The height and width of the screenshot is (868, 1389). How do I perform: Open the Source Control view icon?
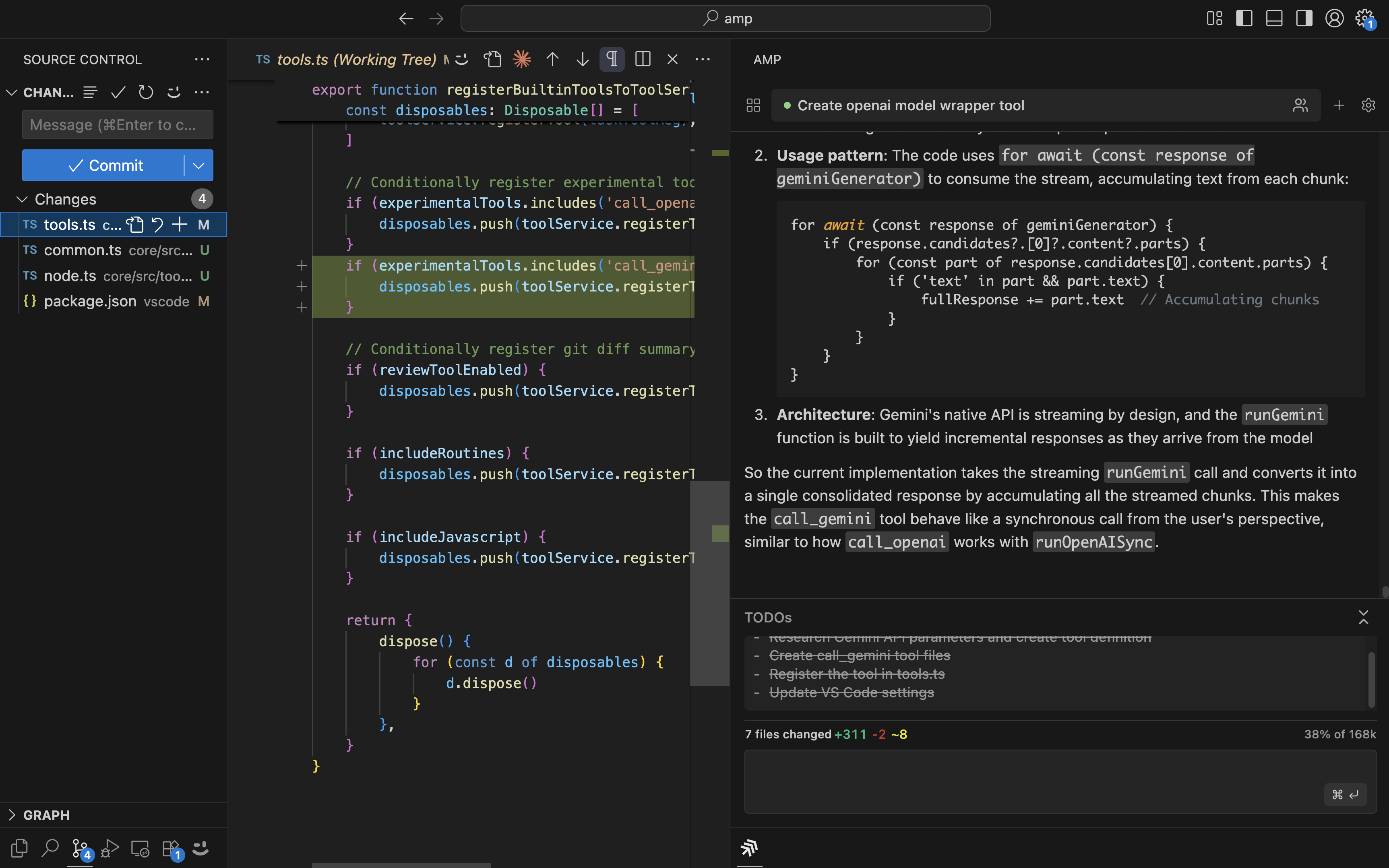tap(81, 849)
